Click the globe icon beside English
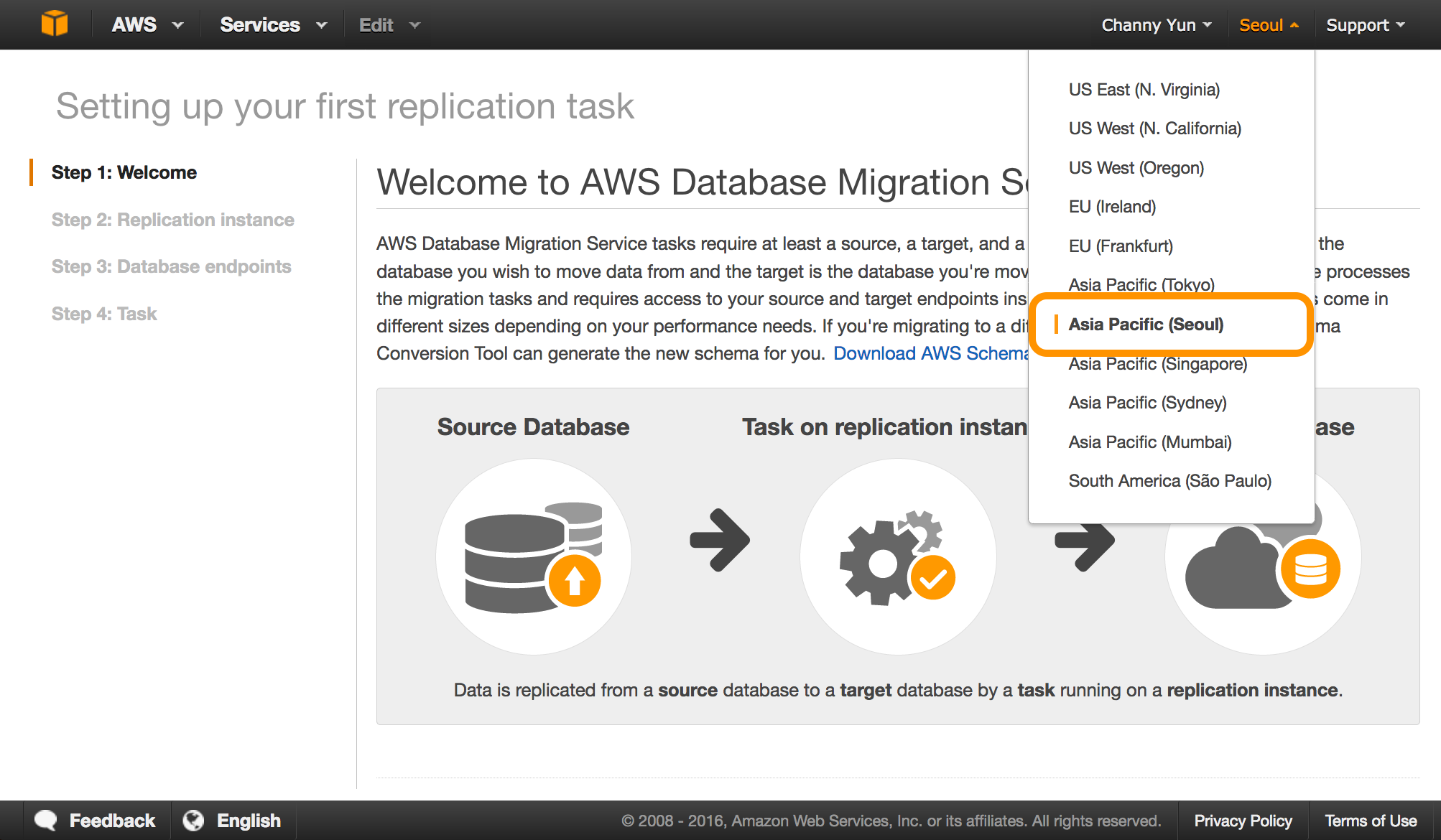Image resolution: width=1441 pixels, height=840 pixels. (x=193, y=820)
